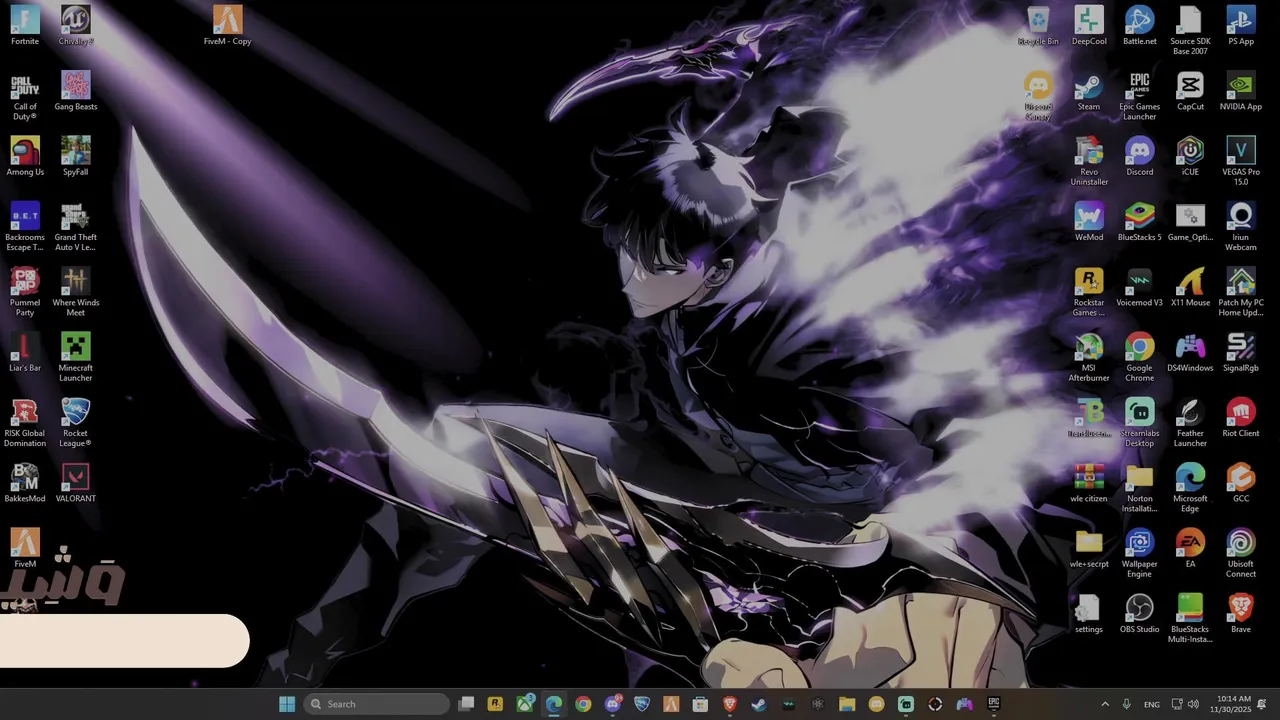The height and width of the screenshot is (720, 1280).
Task: Select the VALORANT desktop shortcut
Action: 76,484
